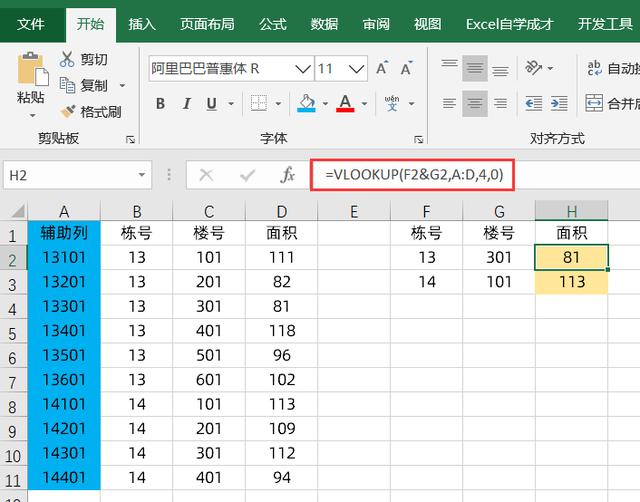Click the Cut (剪切) scissors icon
Viewport: 640px width, 502px height.
click(67, 59)
